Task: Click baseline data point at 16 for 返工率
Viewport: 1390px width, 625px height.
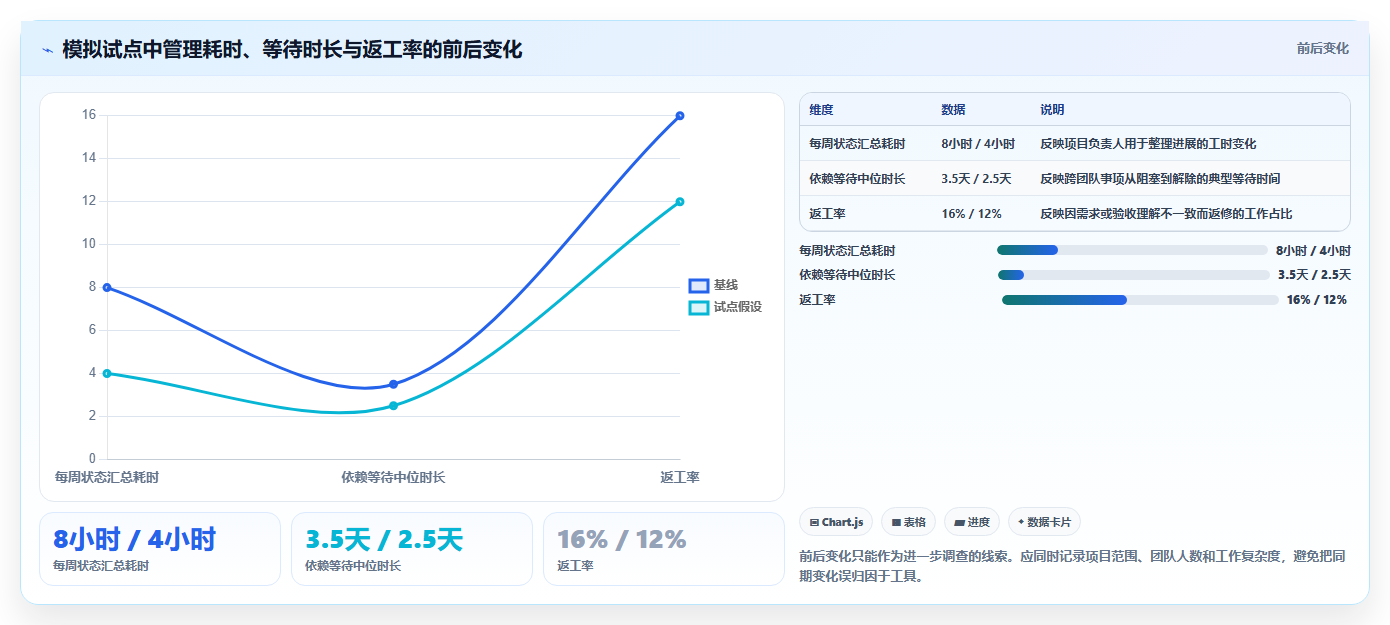Action: pos(680,116)
